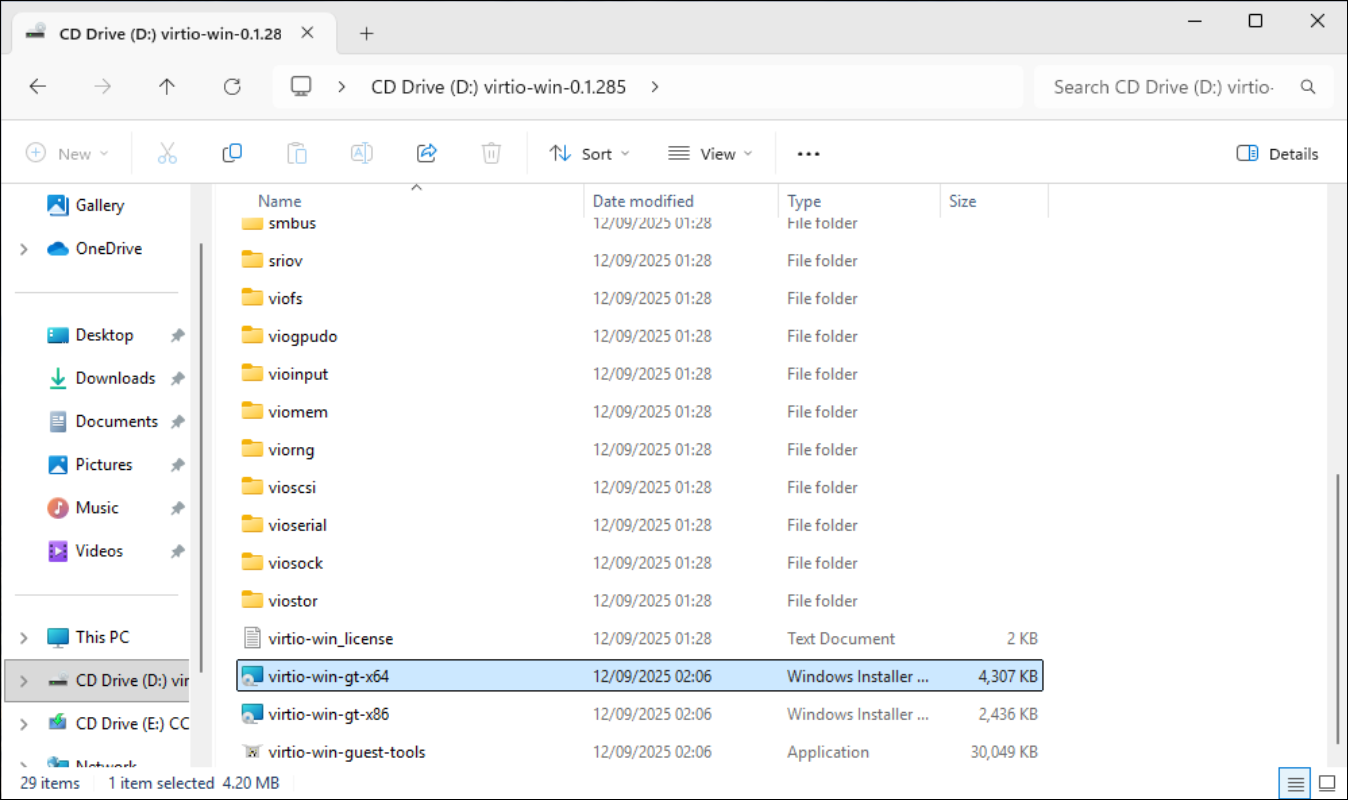Screen dimensions: 1348x800
Task: Click the Delete trash icon
Action: pyautogui.click(x=491, y=153)
